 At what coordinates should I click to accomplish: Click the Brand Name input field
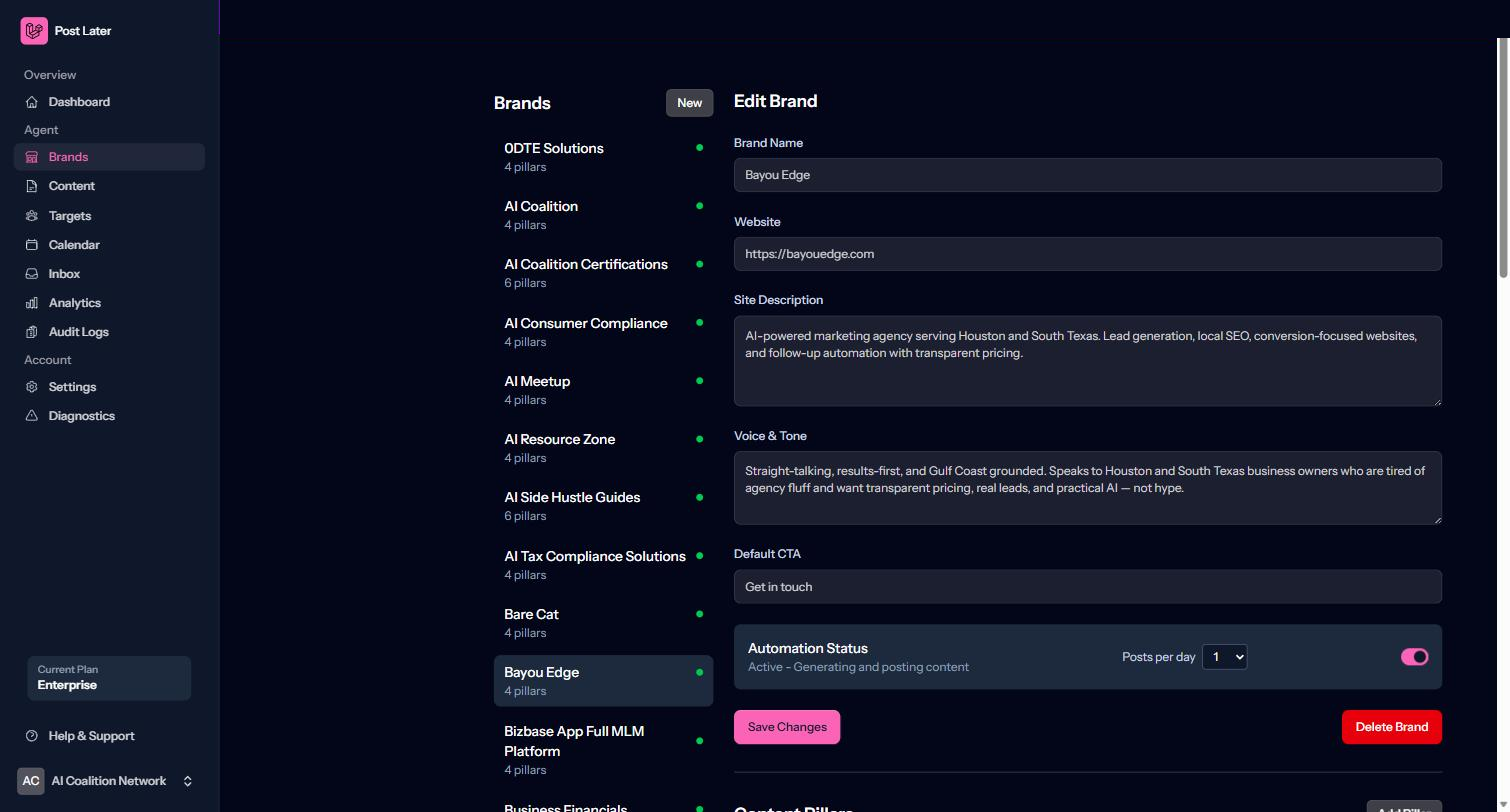pos(1087,175)
